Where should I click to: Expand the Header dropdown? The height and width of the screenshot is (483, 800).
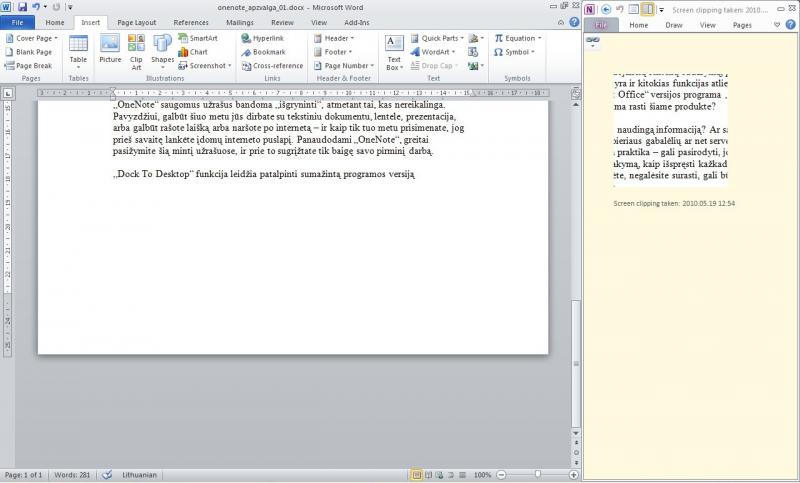pos(333,38)
